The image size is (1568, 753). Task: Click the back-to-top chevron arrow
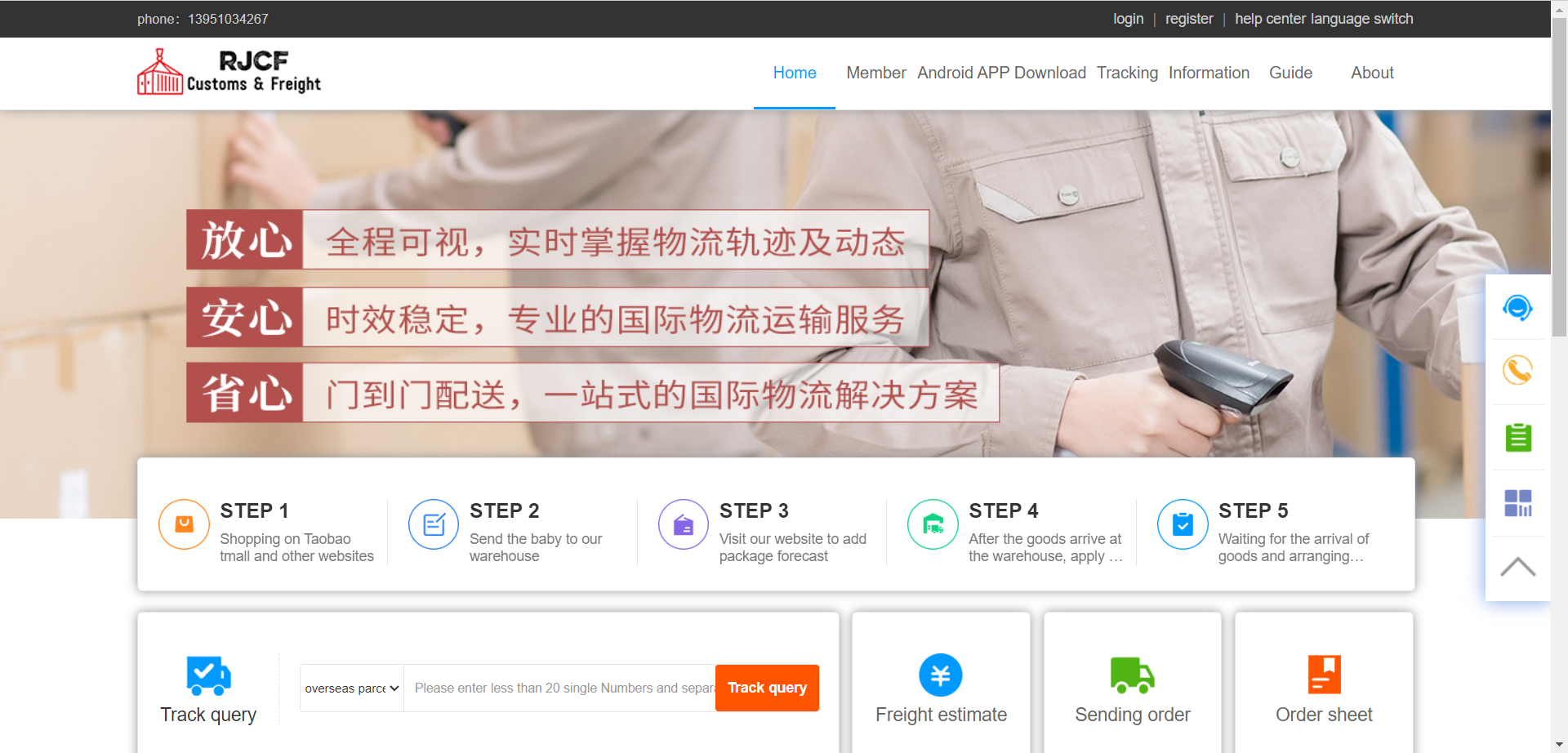point(1518,567)
